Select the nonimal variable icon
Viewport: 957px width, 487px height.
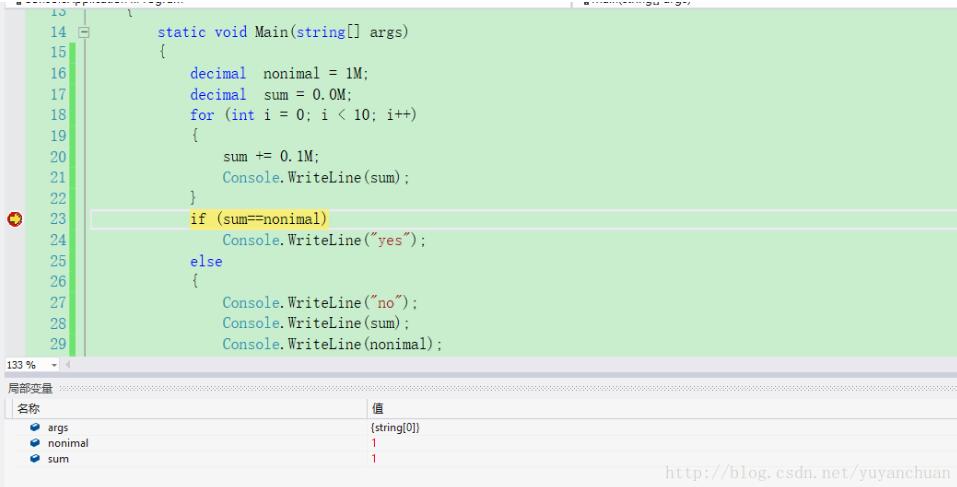[x=35, y=443]
